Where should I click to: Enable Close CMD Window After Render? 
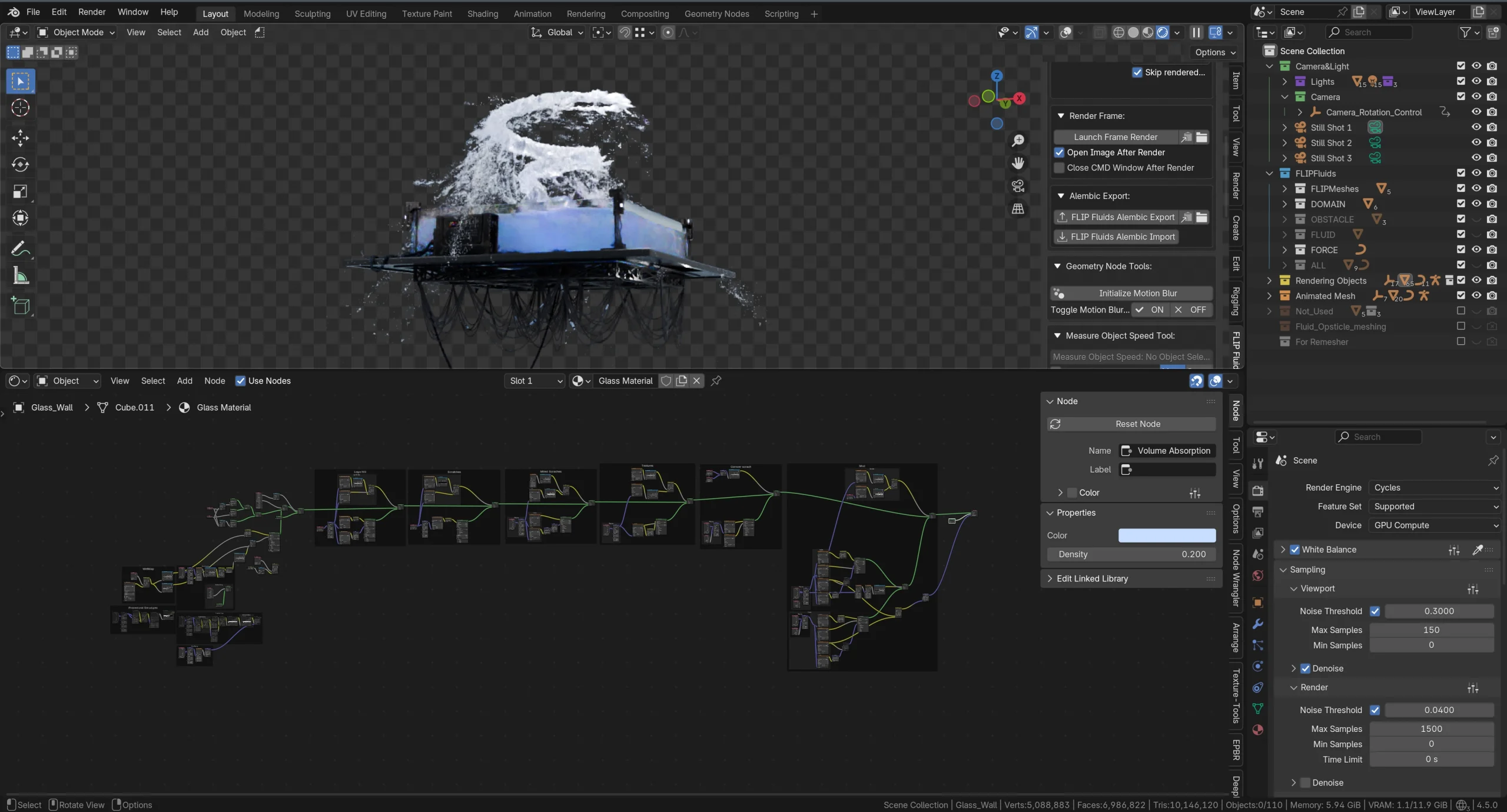(1060, 168)
